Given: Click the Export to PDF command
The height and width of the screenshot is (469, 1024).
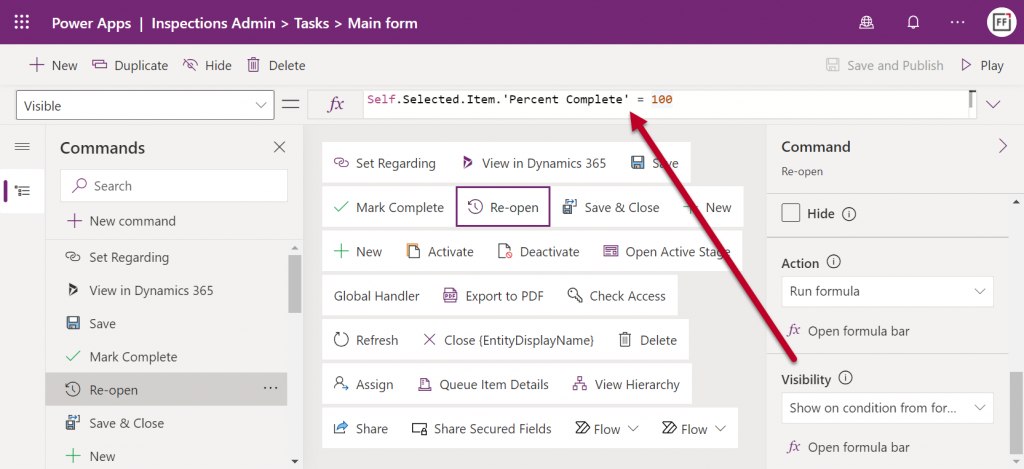Looking at the screenshot, I should click(493, 296).
